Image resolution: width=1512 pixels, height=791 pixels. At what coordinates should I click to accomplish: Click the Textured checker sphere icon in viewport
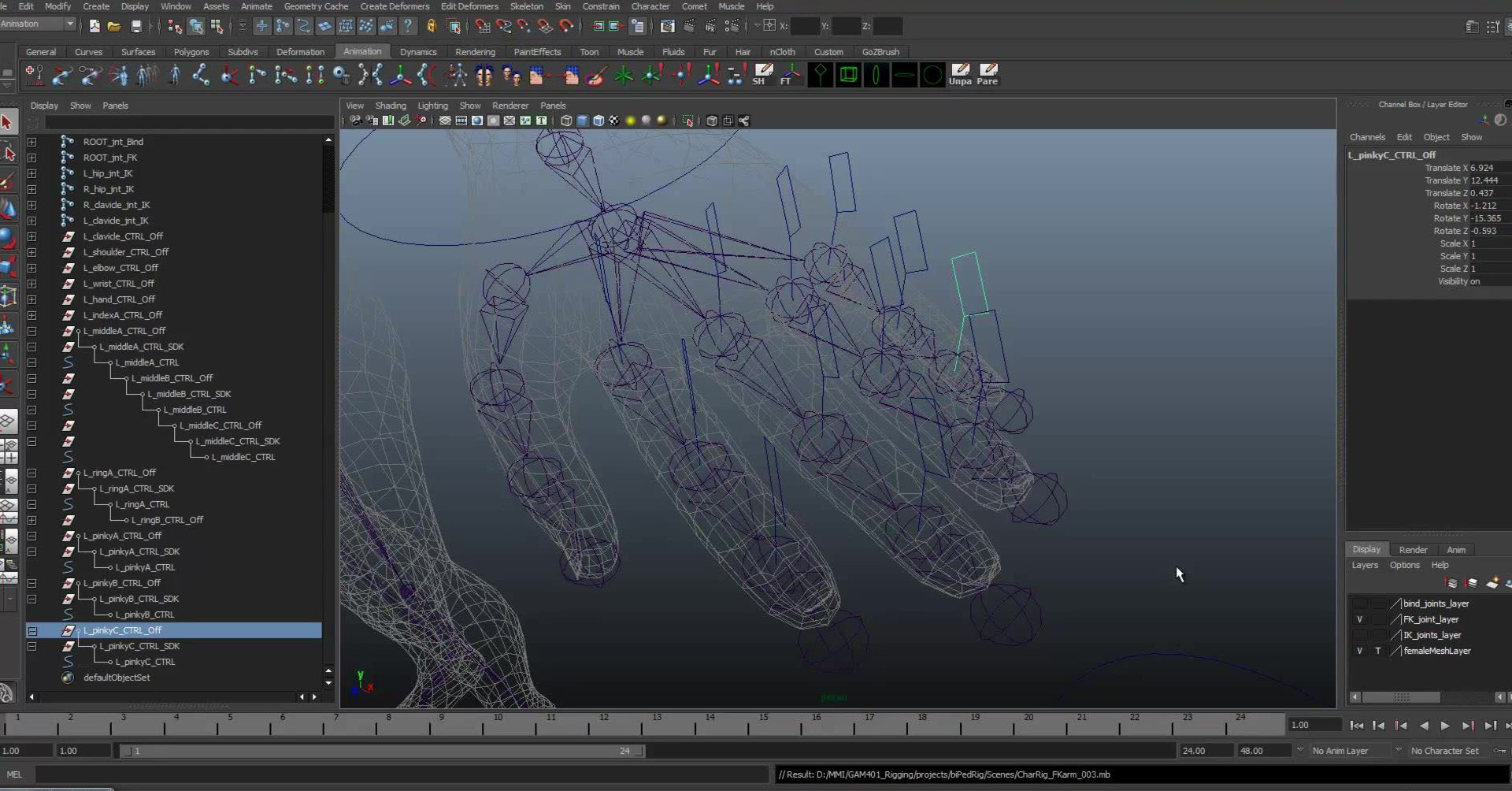(614, 121)
